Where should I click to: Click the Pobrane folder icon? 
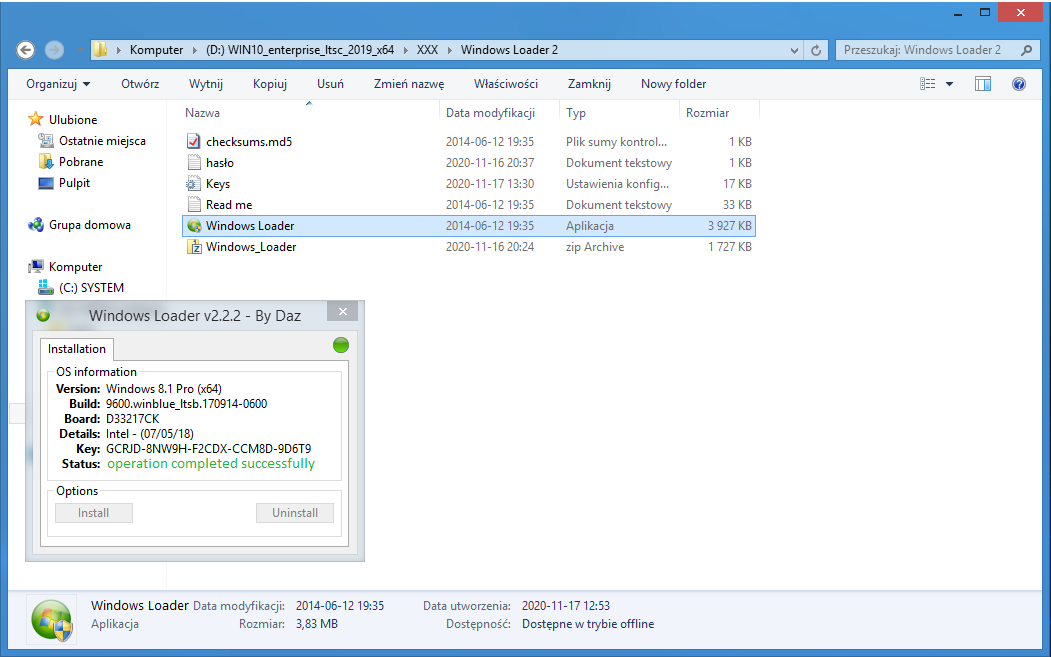[x=46, y=162]
